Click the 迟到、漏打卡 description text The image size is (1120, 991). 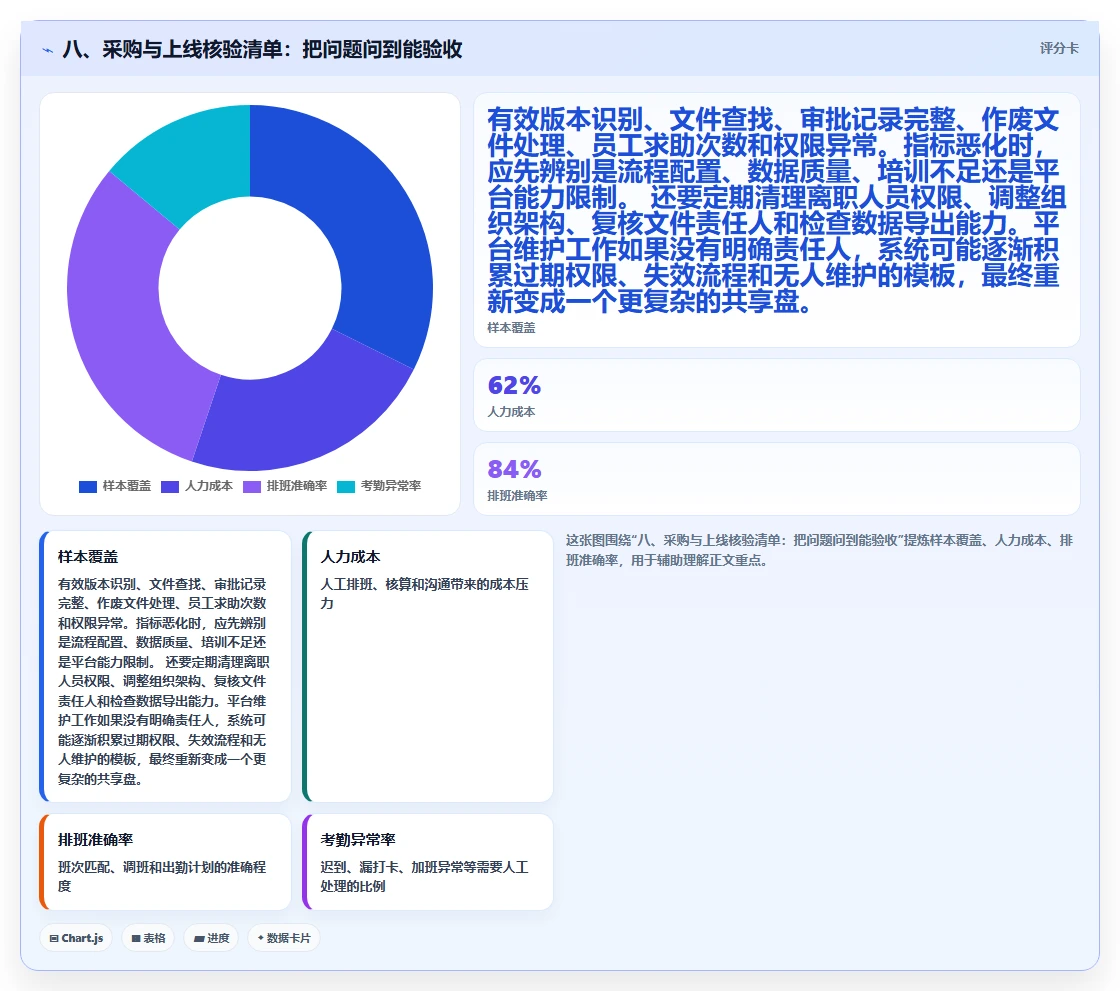(x=424, y=877)
